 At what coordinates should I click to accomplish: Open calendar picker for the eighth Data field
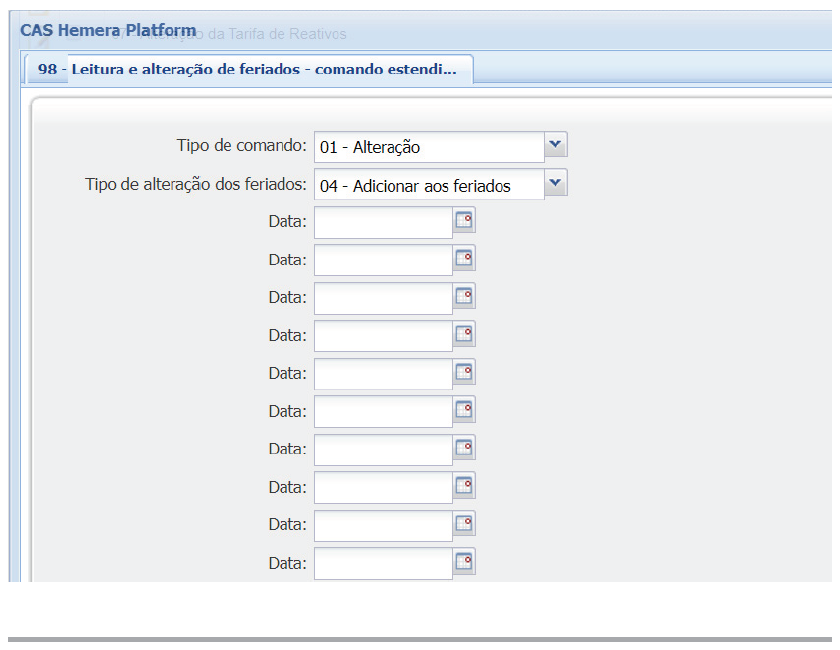pos(464,487)
